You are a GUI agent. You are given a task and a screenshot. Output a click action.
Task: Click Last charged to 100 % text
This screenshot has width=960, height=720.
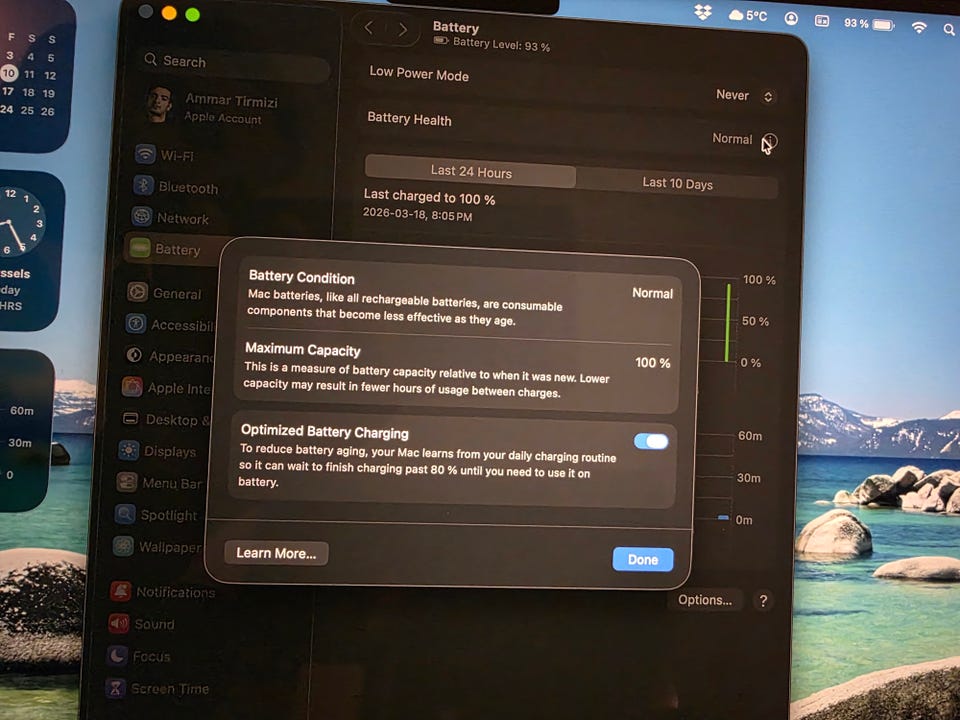coord(429,197)
